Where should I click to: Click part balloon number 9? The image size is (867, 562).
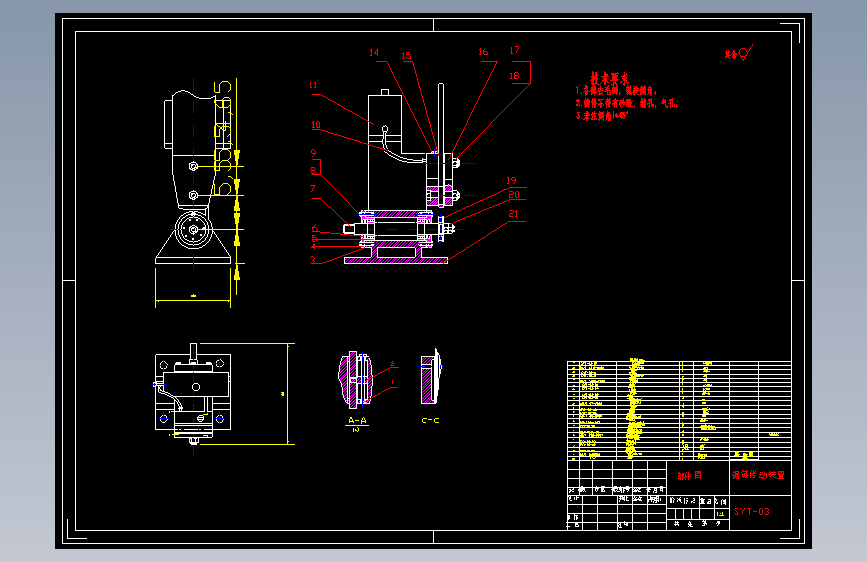pyautogui.click(x=314, y=153)
